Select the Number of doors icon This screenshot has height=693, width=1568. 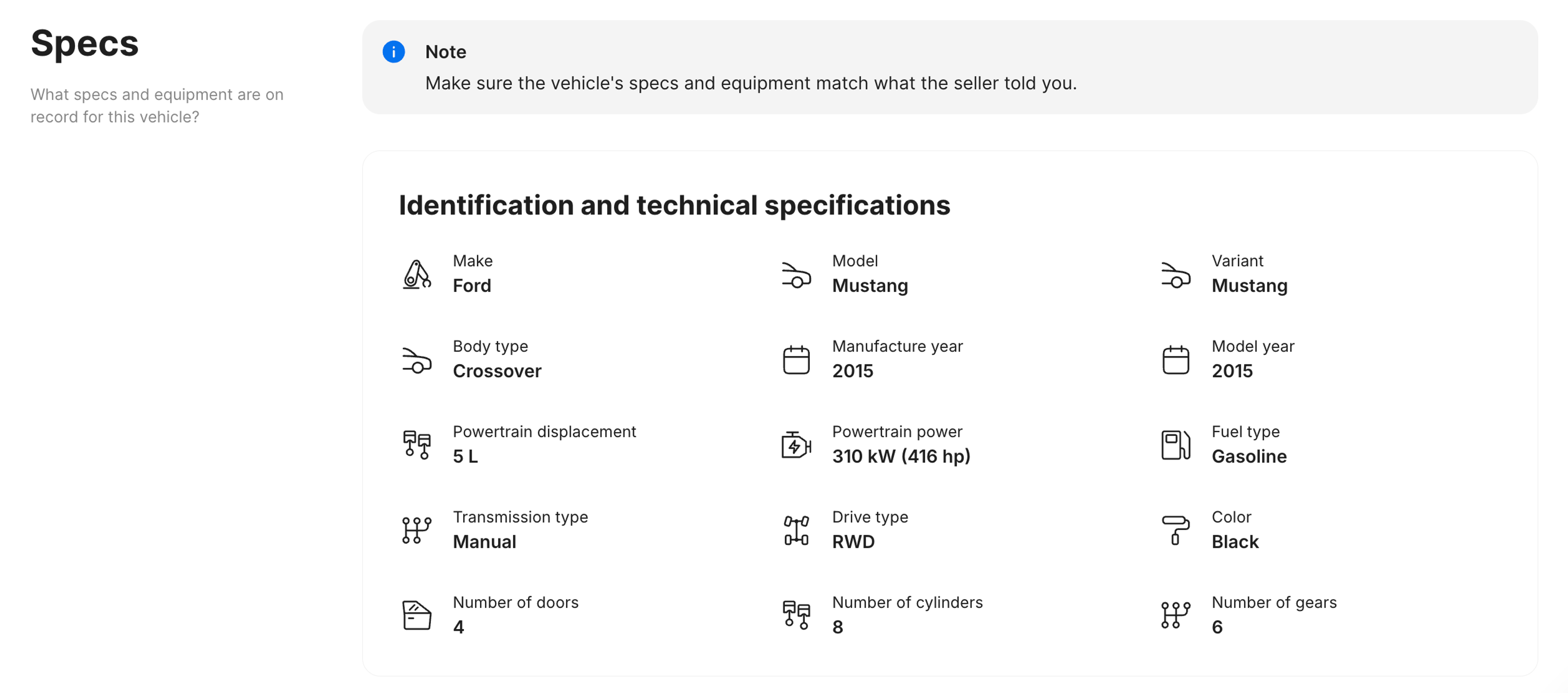(x=416, y=615)
